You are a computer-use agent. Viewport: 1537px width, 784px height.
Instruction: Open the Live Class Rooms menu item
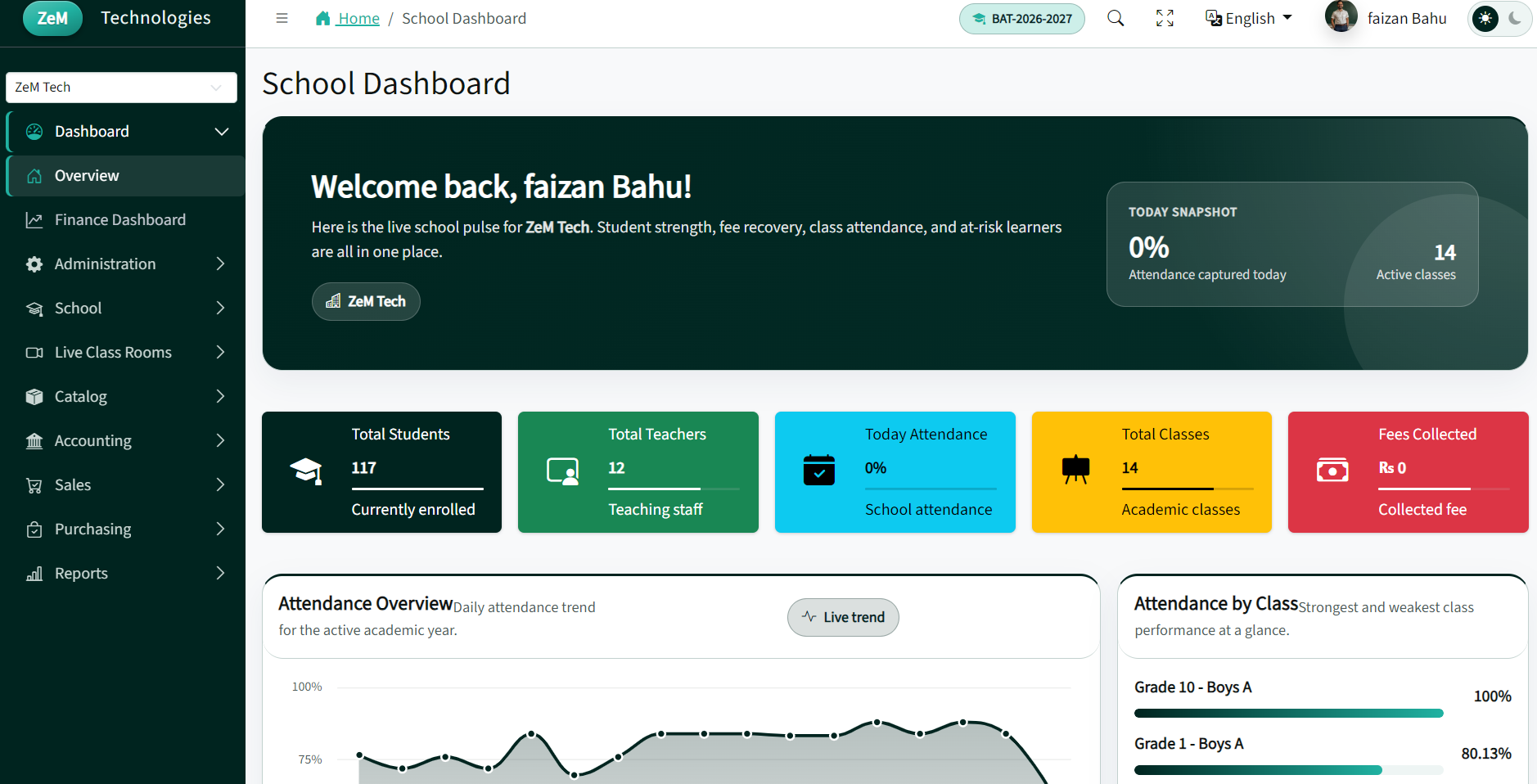125,353
